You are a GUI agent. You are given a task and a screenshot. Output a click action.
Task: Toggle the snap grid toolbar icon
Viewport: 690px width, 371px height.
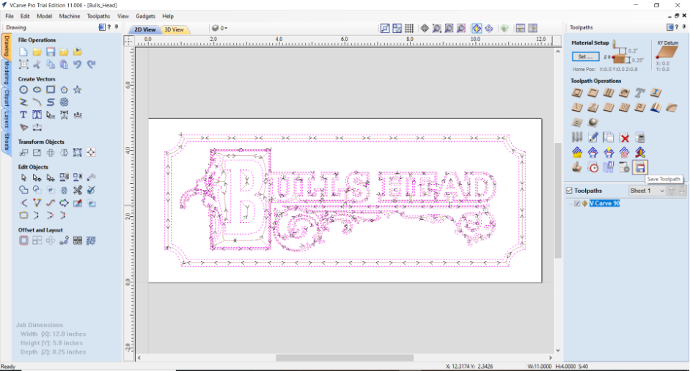click(409, 28)
